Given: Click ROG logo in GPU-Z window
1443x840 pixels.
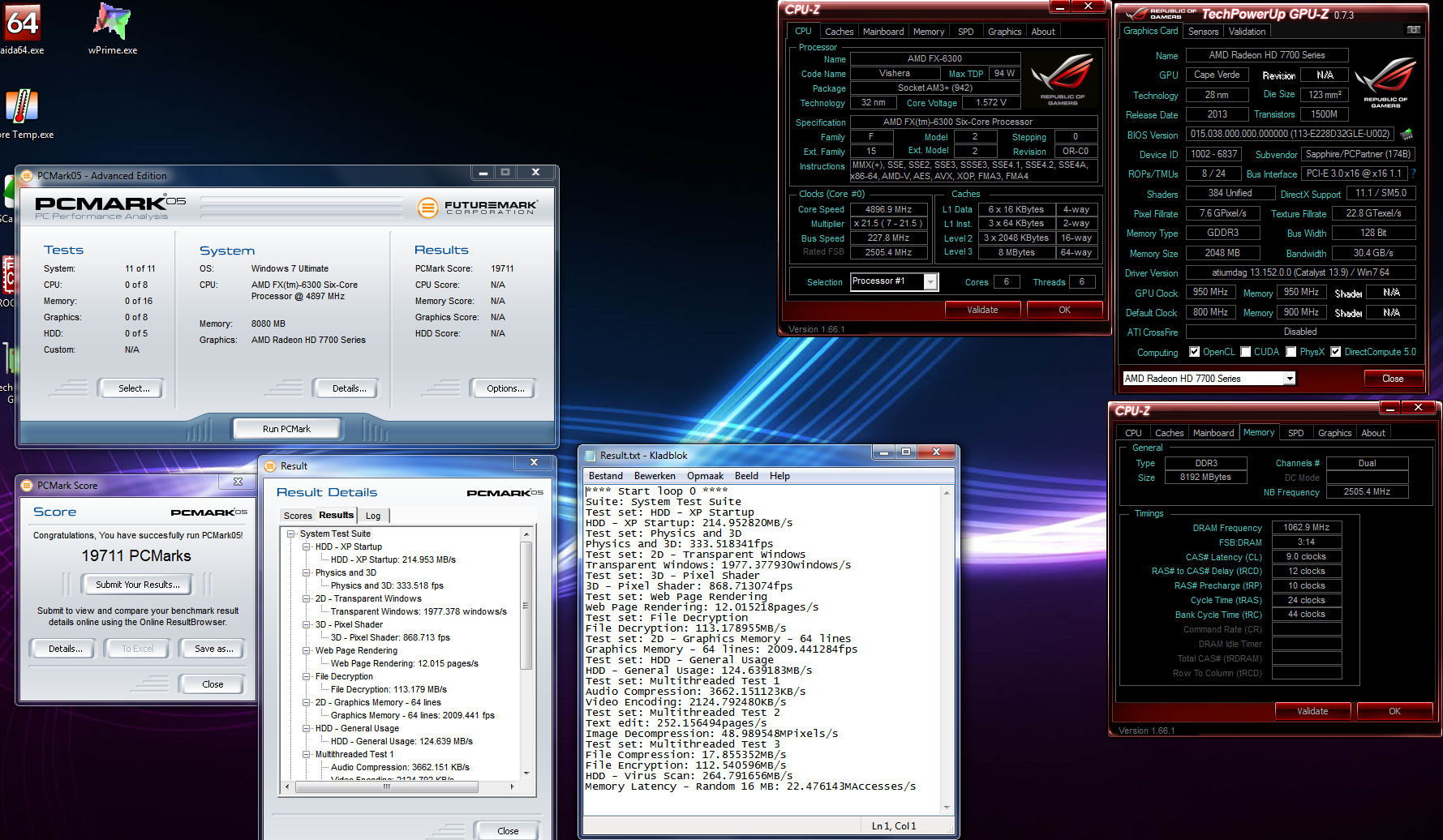Looking at the screenshot, I should pyautogui.click(x=1385, y=82).
